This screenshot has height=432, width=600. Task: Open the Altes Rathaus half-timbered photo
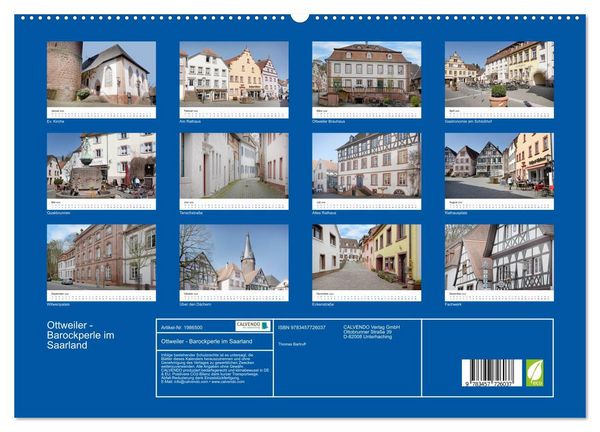pos(367,165)
